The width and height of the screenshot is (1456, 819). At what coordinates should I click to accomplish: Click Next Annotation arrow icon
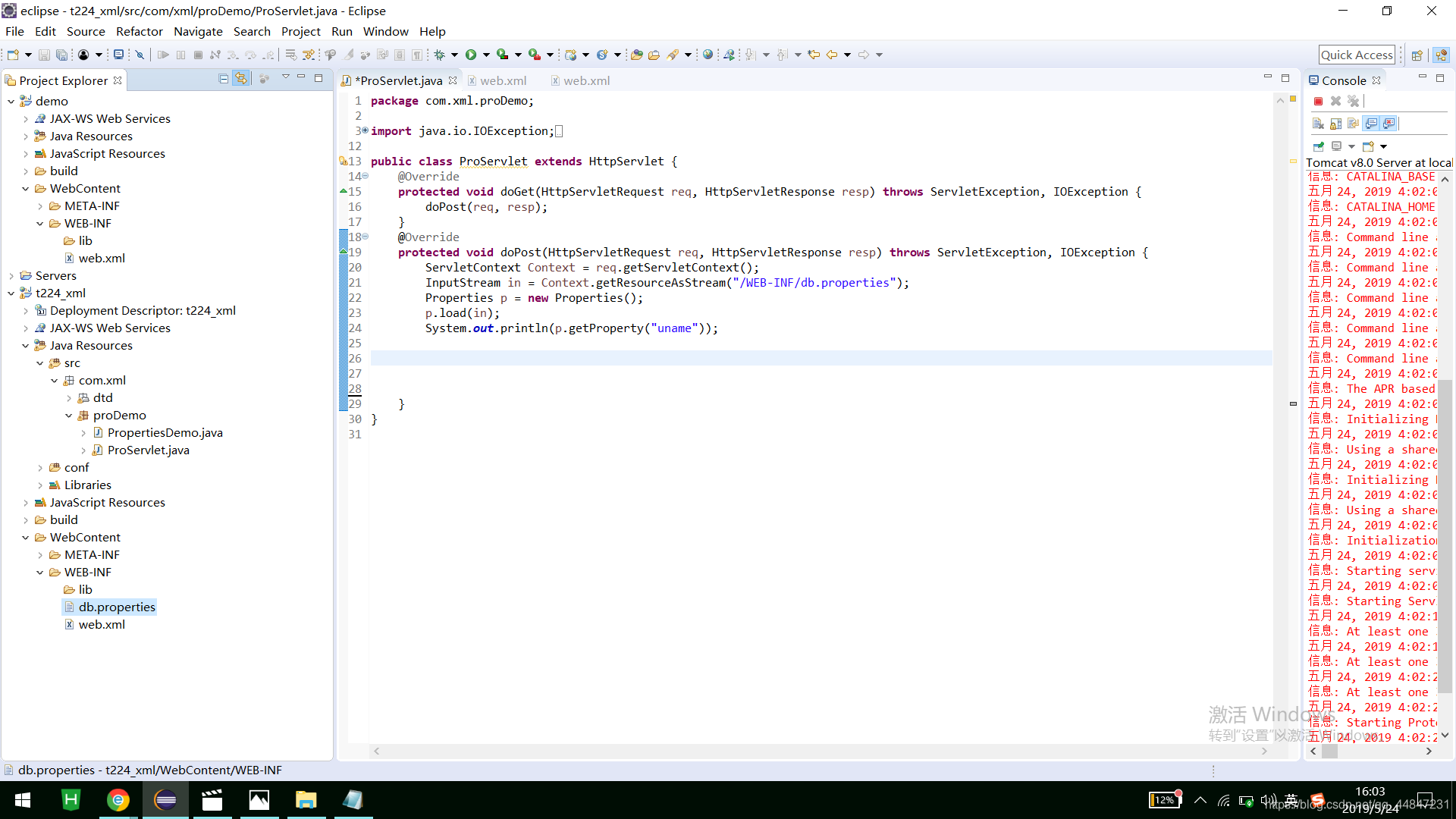[750, 55]
